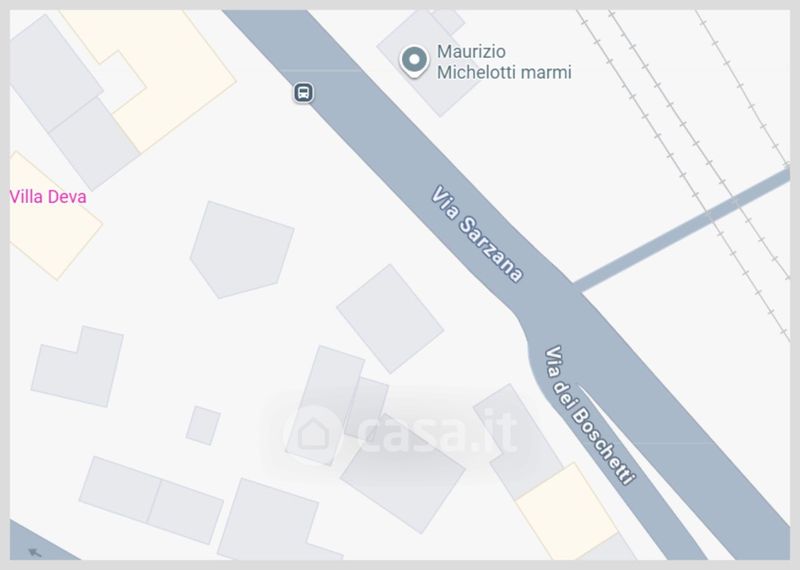800x570 pixels.
Task: Select the pink Villa Deva label
Action: [x=48, y=197]
